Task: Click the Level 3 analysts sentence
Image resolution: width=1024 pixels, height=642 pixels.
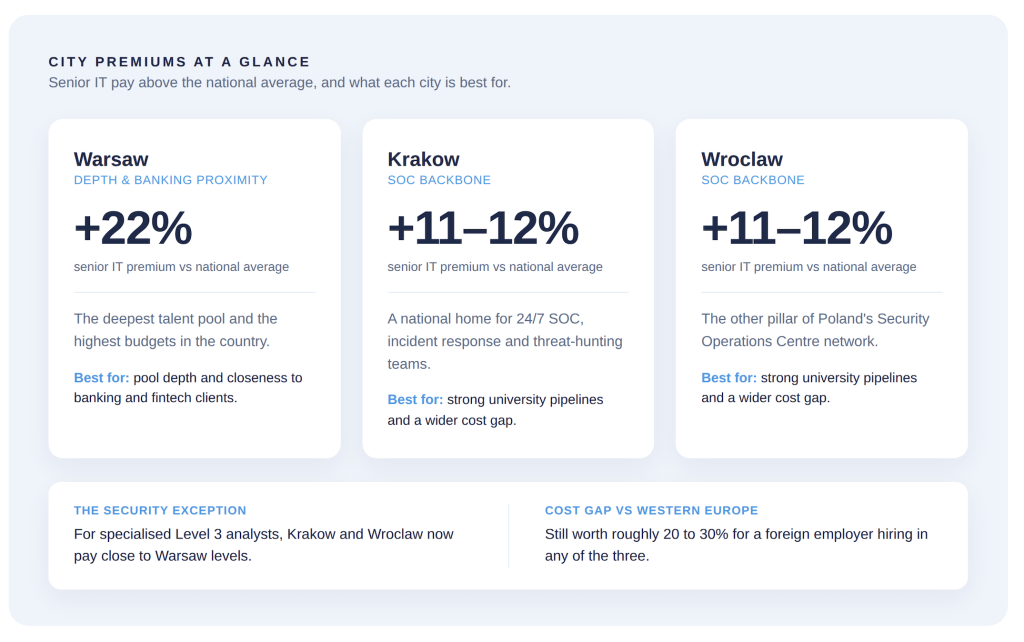Action: click(x=263, y=545)
